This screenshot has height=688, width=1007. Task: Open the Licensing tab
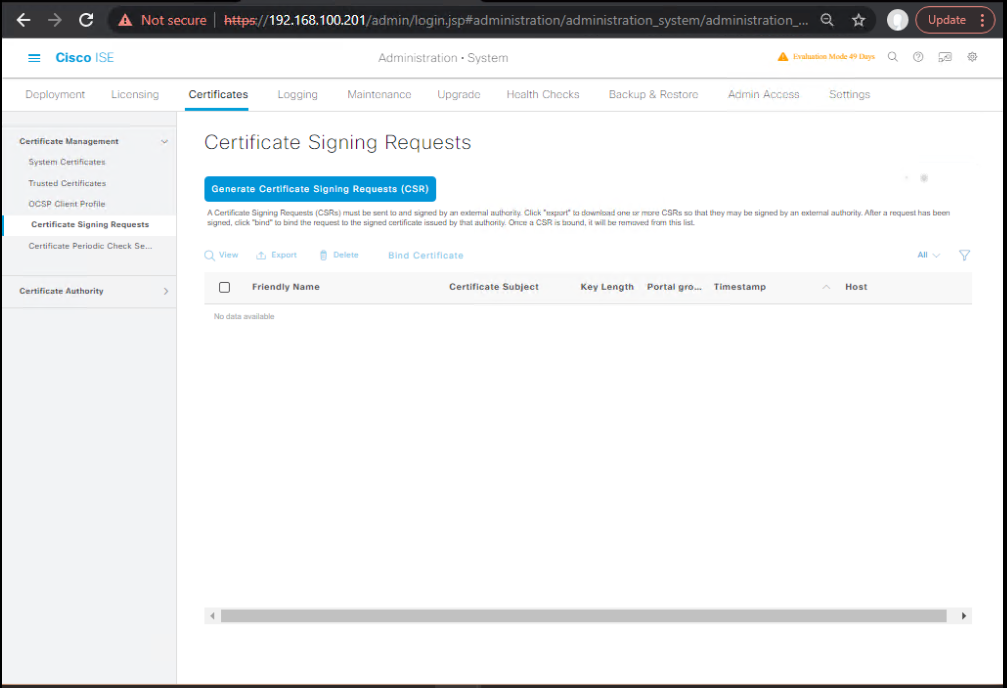135,94
